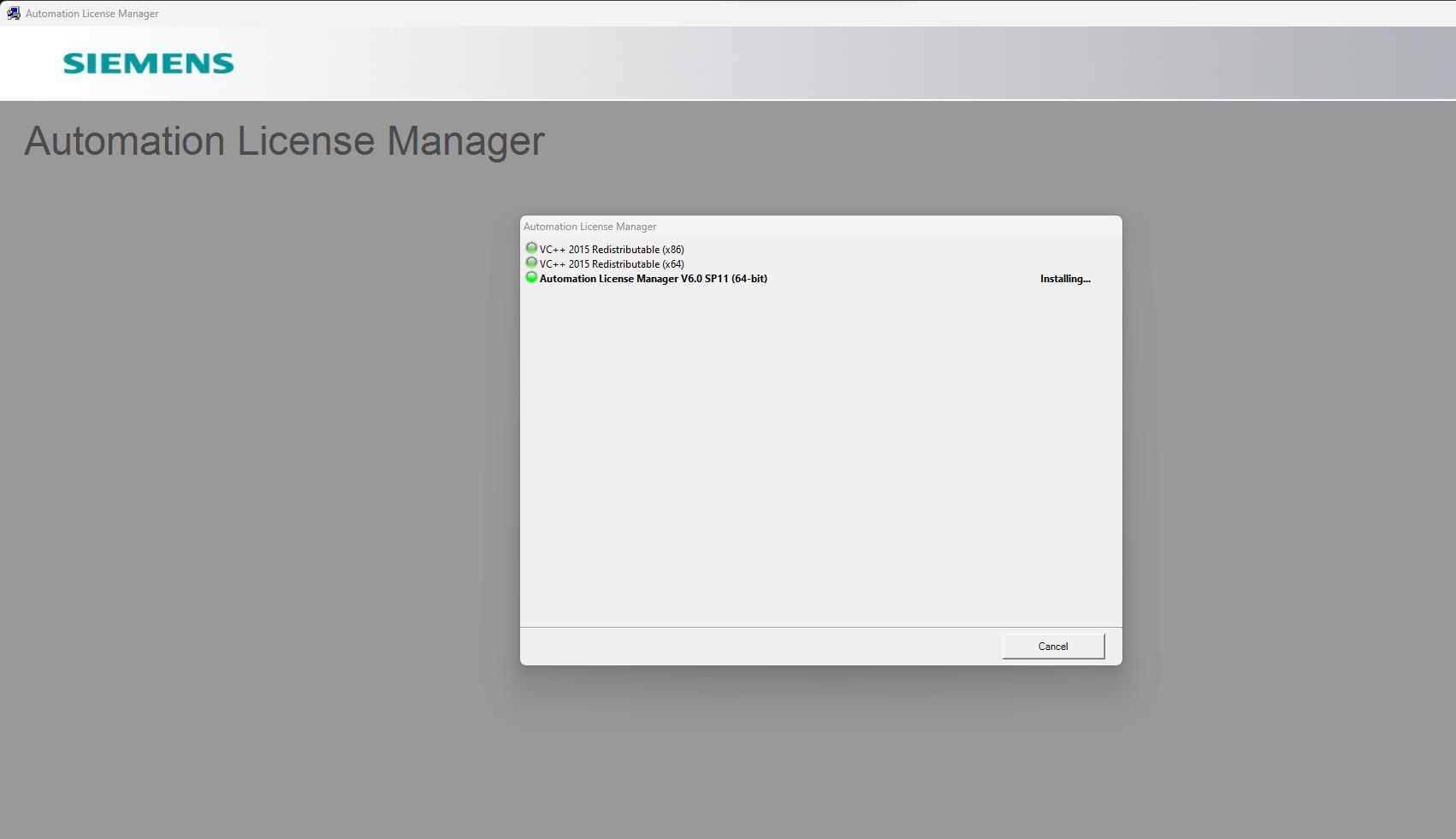The width and height of the screenshot is (1456, 839).
Task: Click the status icon for VC++ x86
Action: tap(531, 249)
